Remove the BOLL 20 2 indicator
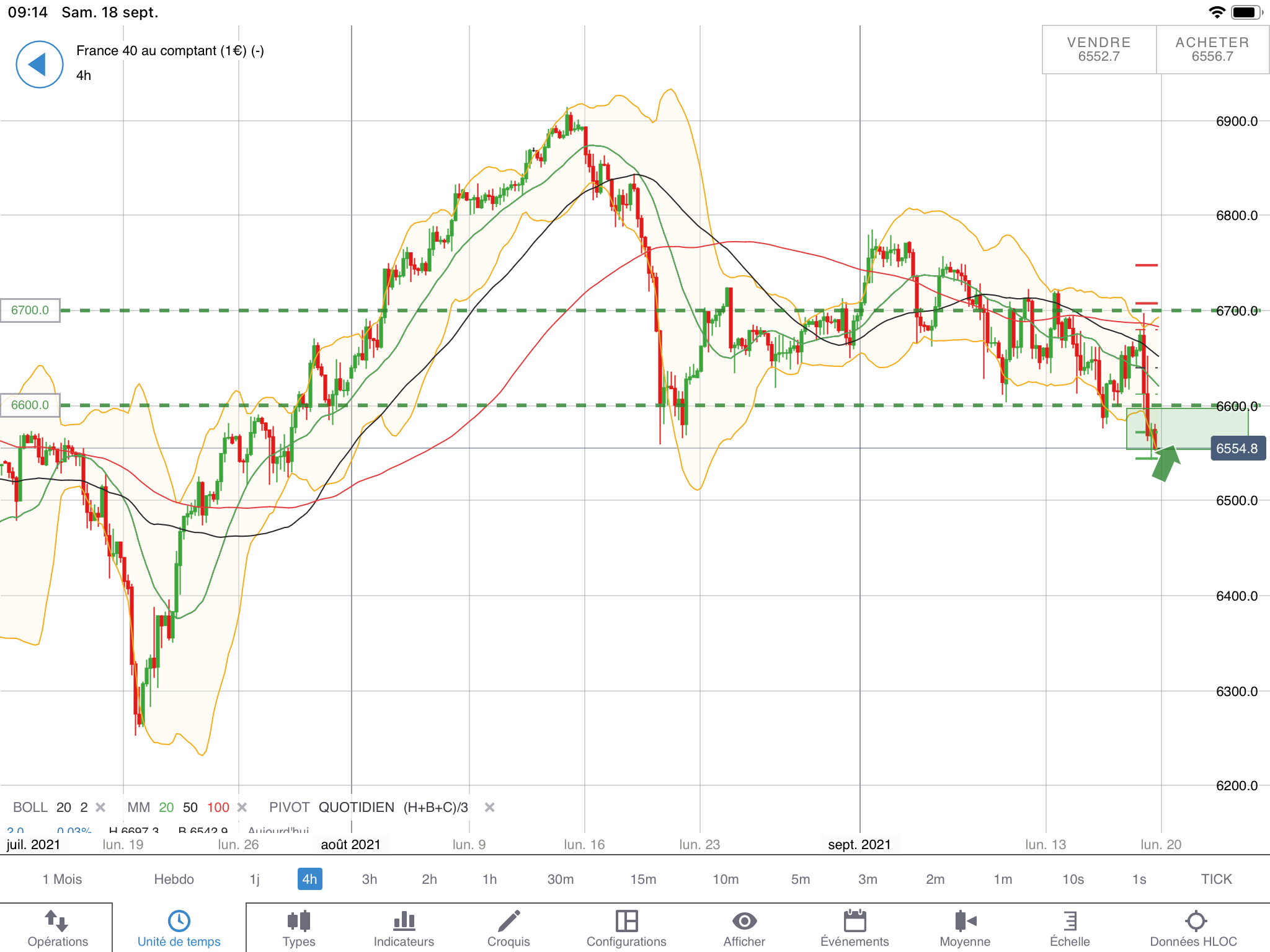Viewport: 1270px width, 952px height. (x=100, y=807)
